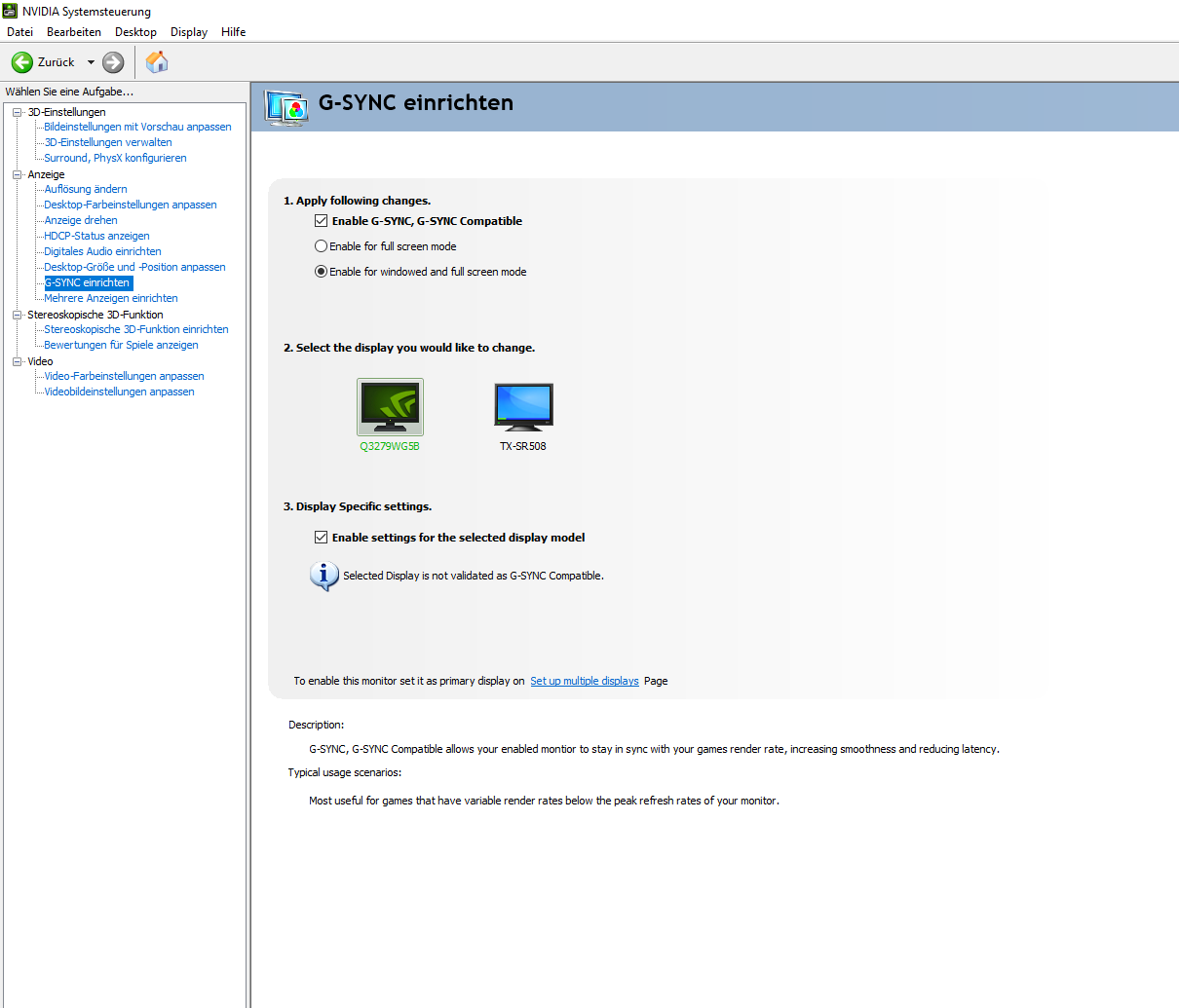Go to the home page icon

click(x=157, y=62)
